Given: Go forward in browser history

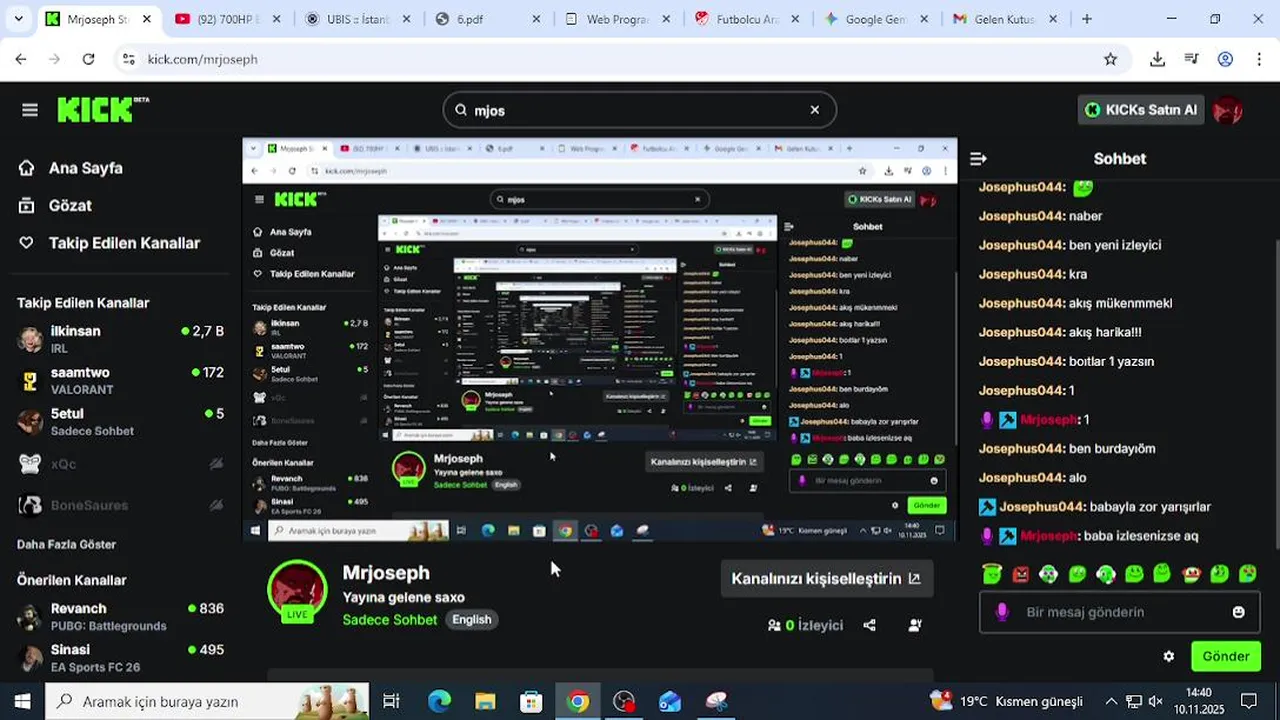Looking at the screenshot, I should 54,59.
